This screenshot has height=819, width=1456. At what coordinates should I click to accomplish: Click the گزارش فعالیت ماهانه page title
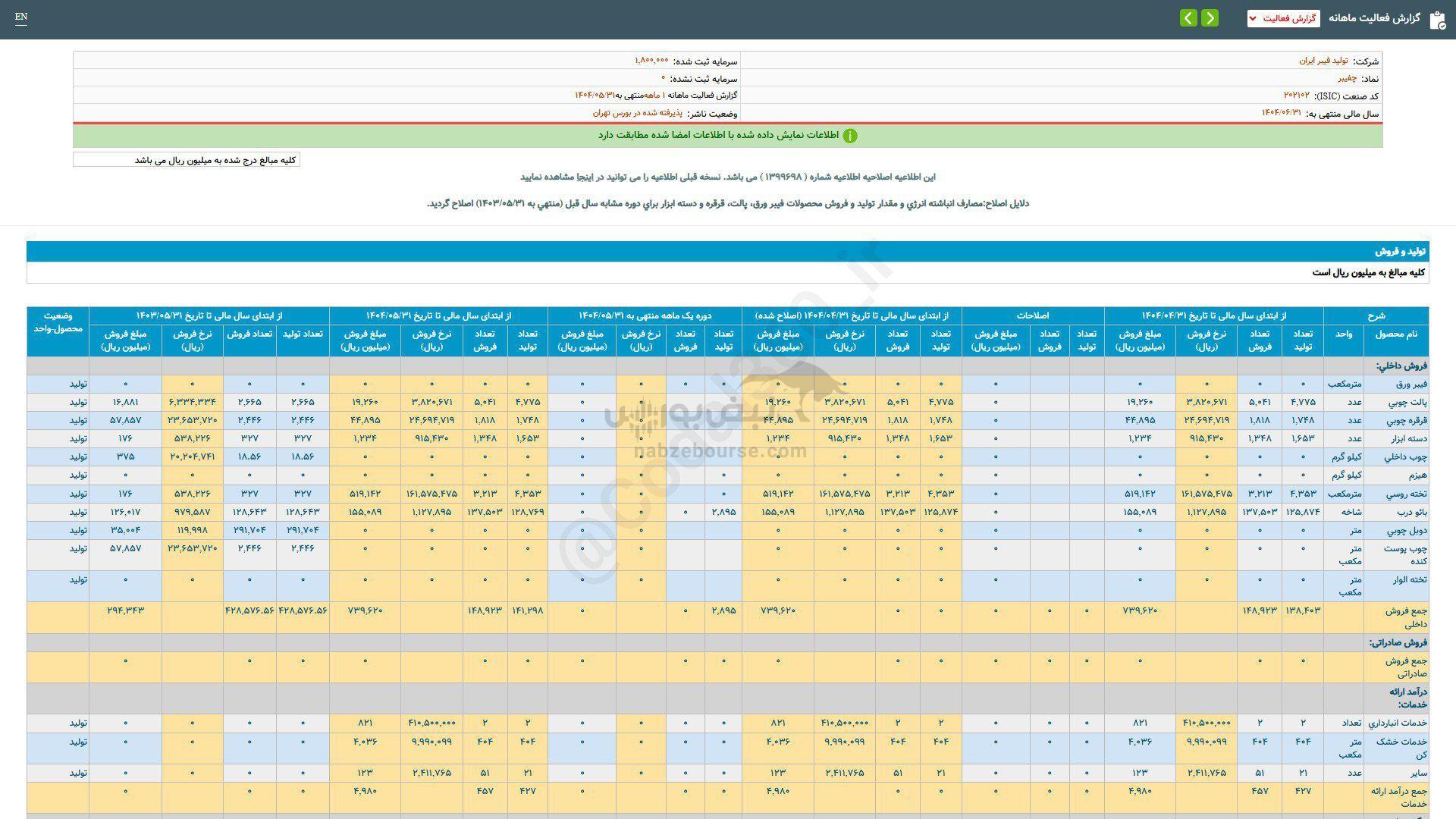(1373, 18)
